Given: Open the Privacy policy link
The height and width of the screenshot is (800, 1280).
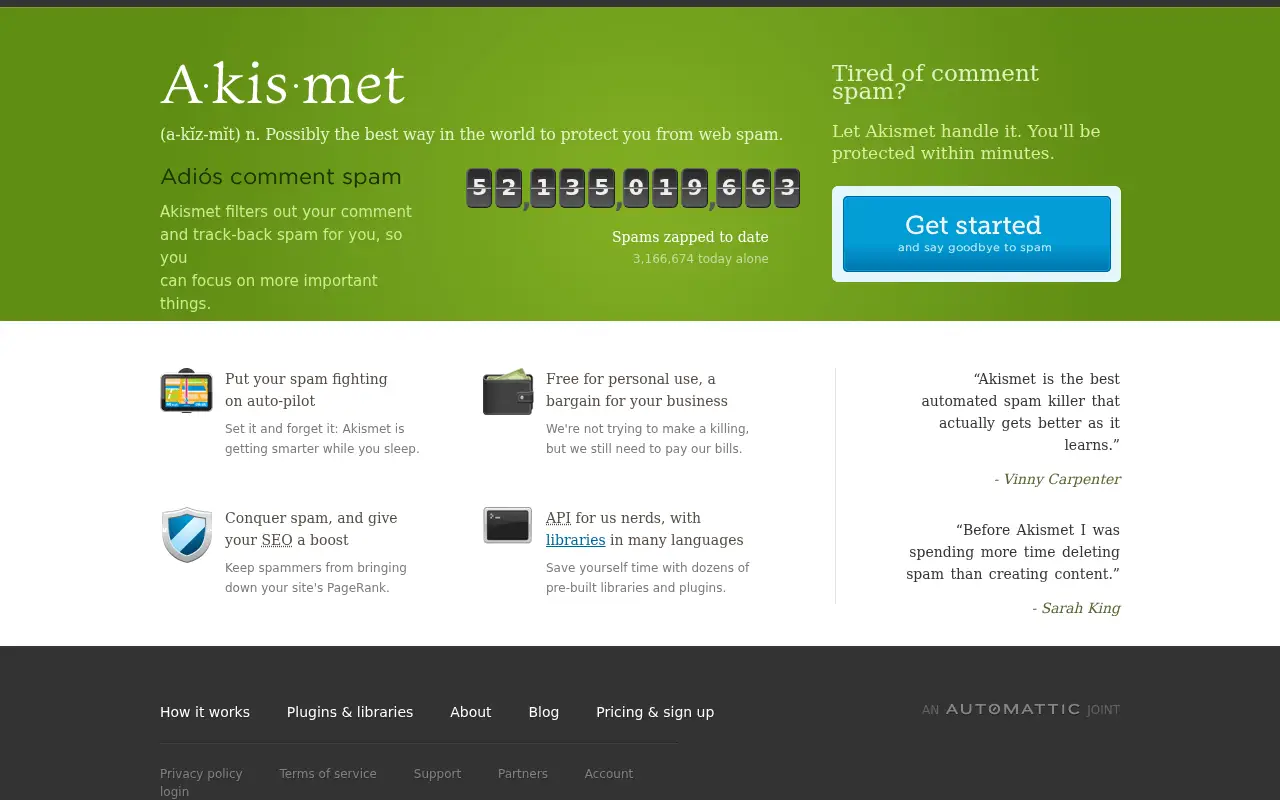Looking at the screenshot, I should (201, 774).
